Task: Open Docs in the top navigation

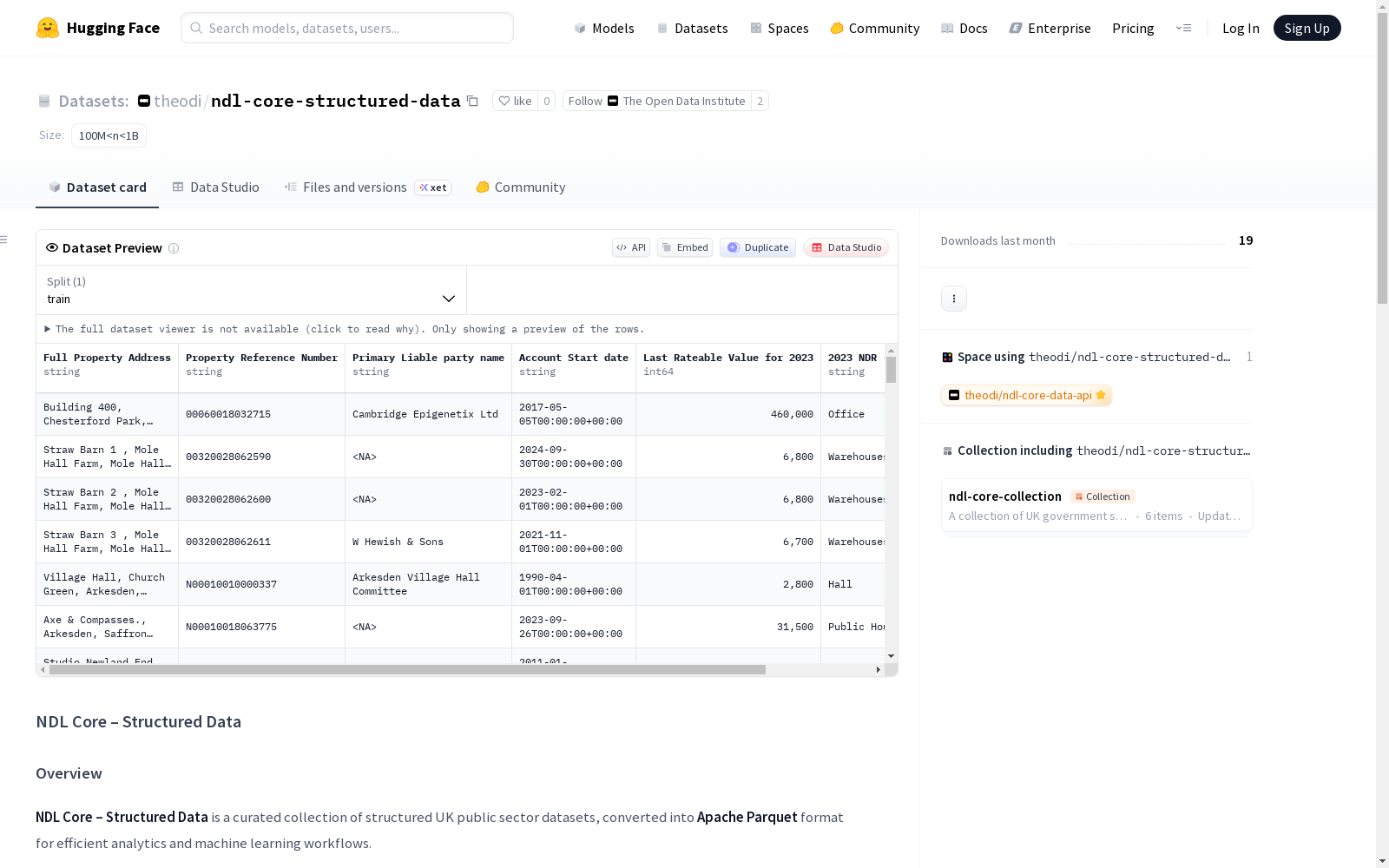Action: coord(964,28)
